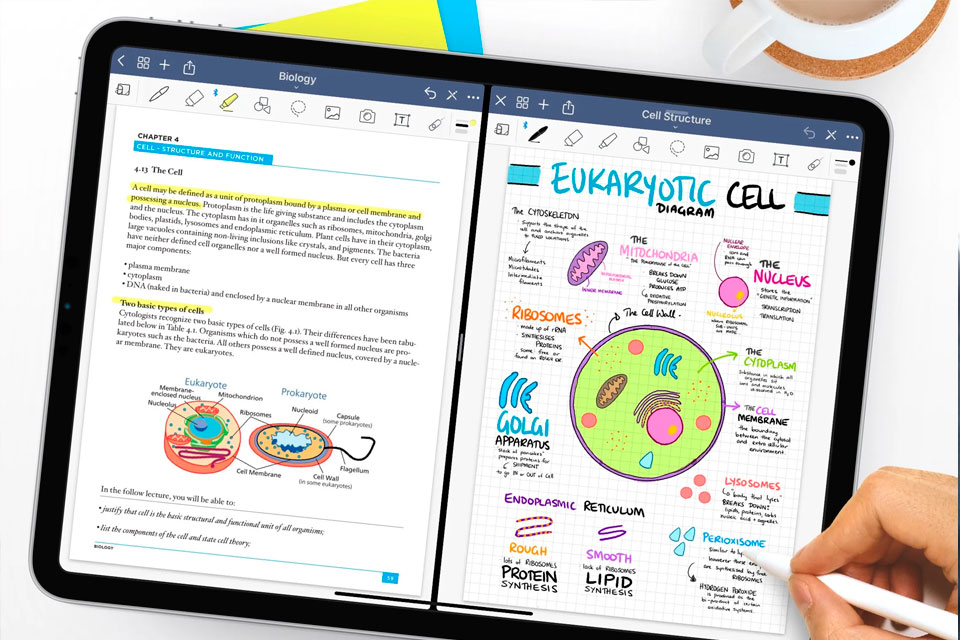The image size is (960, 640).
Task: Open more options menu in Cell Structure window
Action: click(x=852, y=136)
